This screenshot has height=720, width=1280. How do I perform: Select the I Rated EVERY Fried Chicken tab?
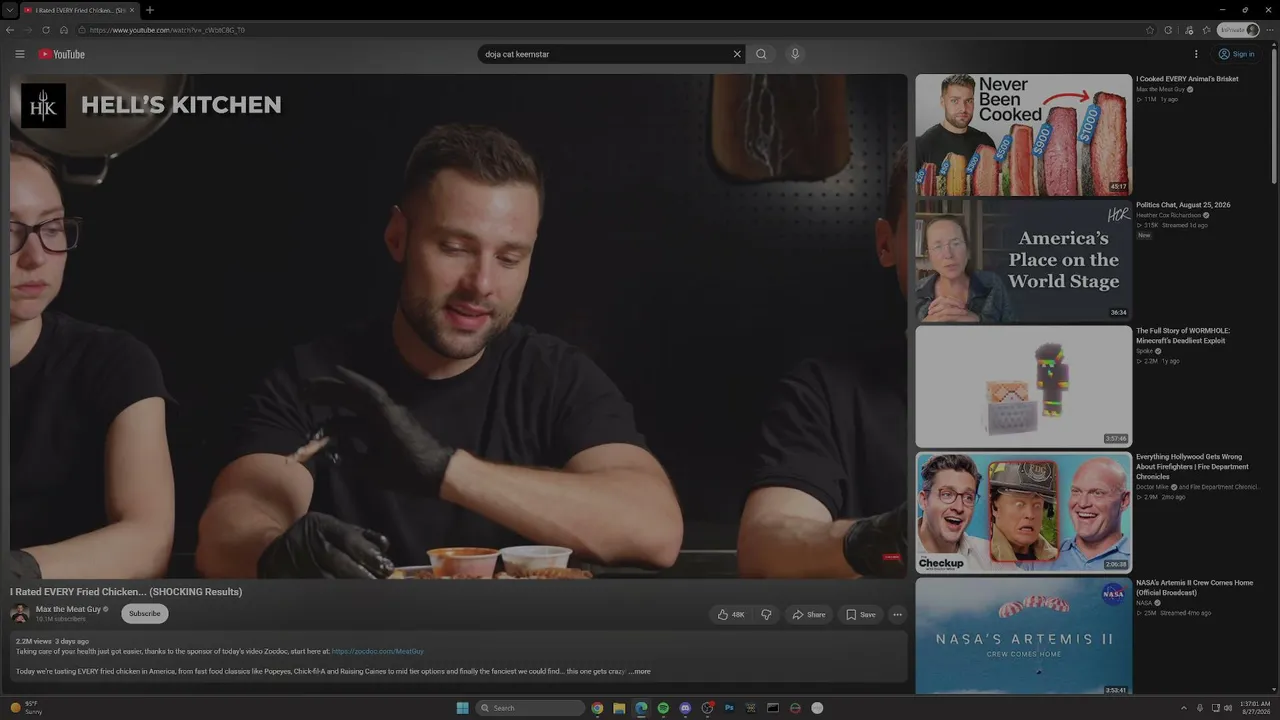[79, 10]
